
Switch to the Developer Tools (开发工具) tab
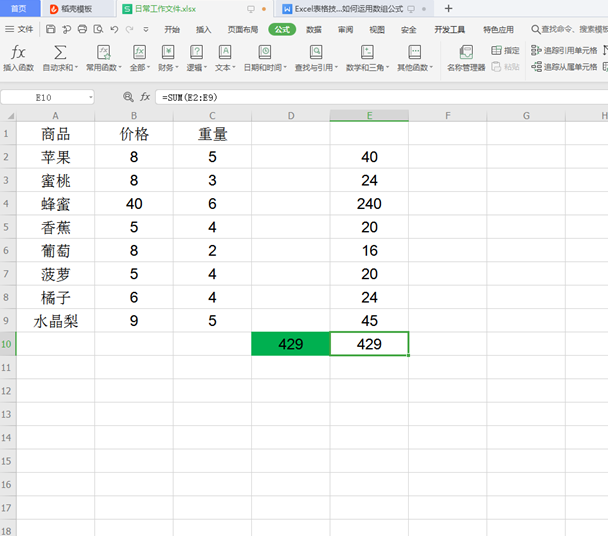pyautogui.click(x=449, y=29)
